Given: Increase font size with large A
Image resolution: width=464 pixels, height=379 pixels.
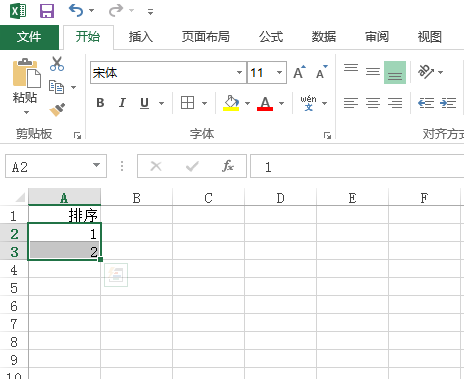Looking at the screenshot, I should [x=299, y=72].
